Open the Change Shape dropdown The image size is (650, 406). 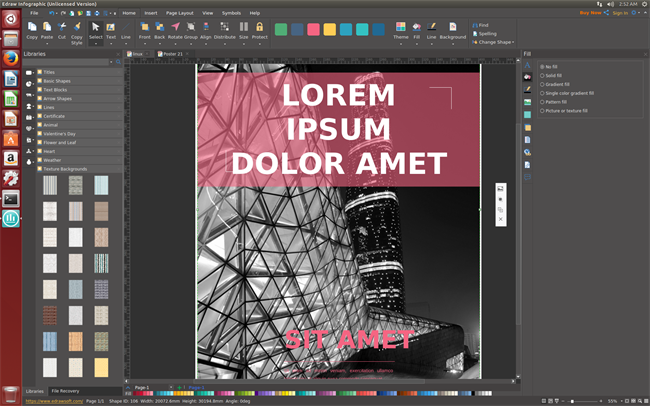click(494, 42)
